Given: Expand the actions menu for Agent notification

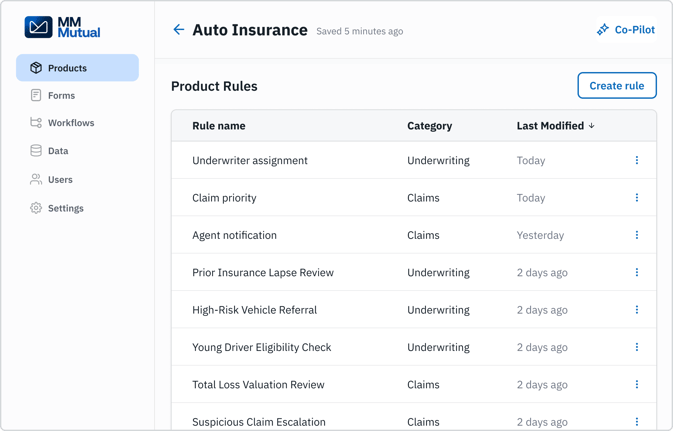Looking at the screenshot, I should [637, 235].
